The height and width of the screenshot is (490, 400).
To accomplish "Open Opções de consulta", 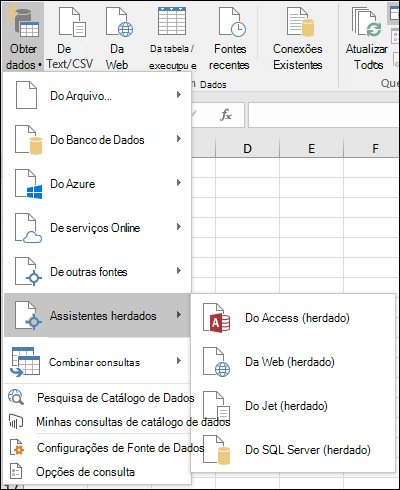I will (x=85, y=472).
